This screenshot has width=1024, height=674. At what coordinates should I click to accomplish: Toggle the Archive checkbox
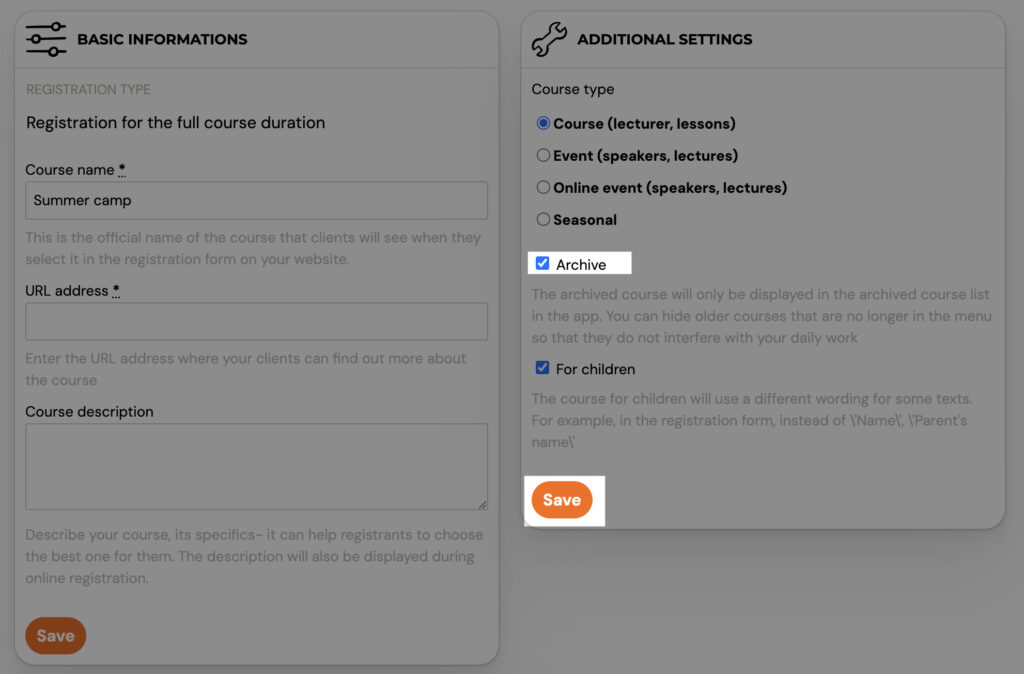pos(542,263)
